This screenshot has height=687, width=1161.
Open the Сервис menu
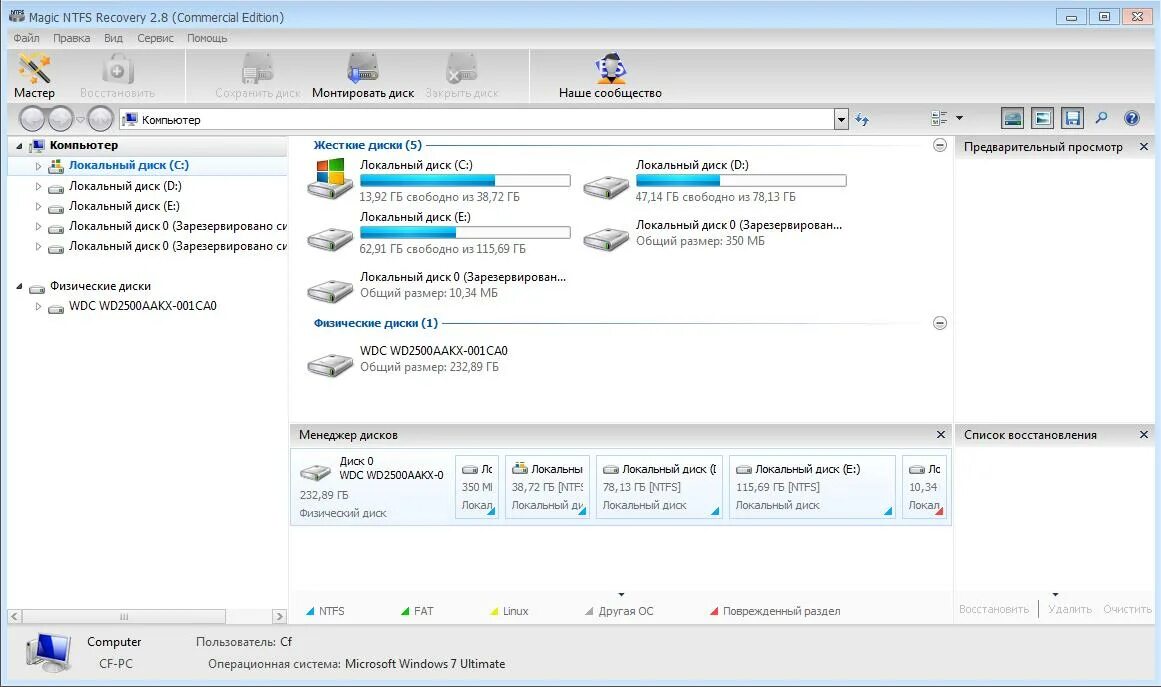point(155,38)
